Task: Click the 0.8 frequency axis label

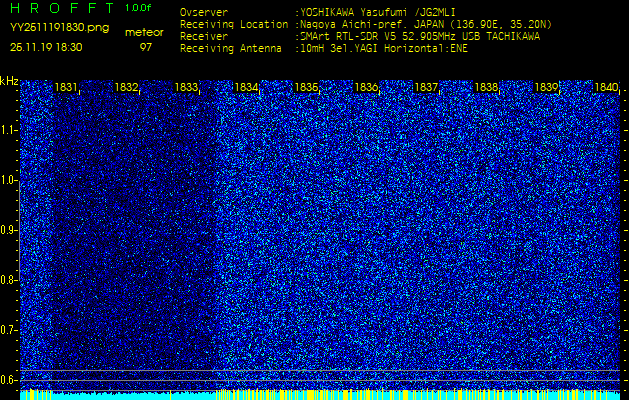Action: [7, 280]
